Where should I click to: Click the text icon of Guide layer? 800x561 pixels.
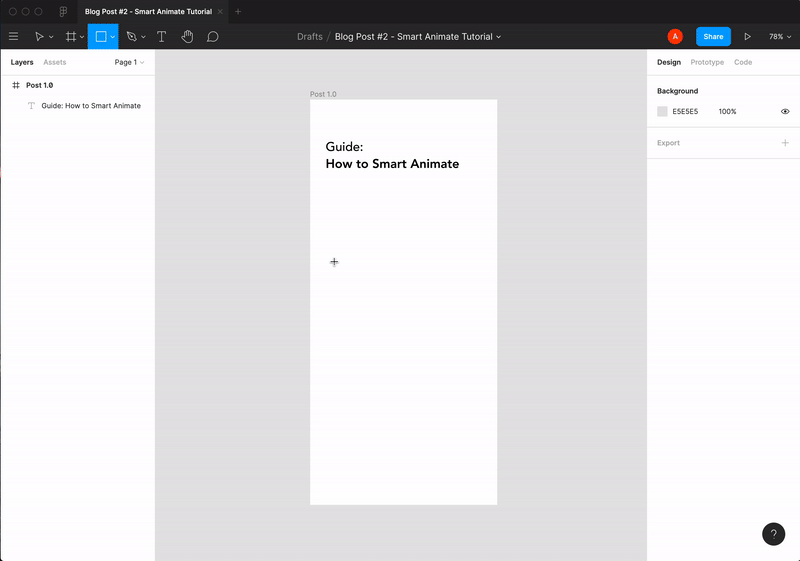coord(31,106)
